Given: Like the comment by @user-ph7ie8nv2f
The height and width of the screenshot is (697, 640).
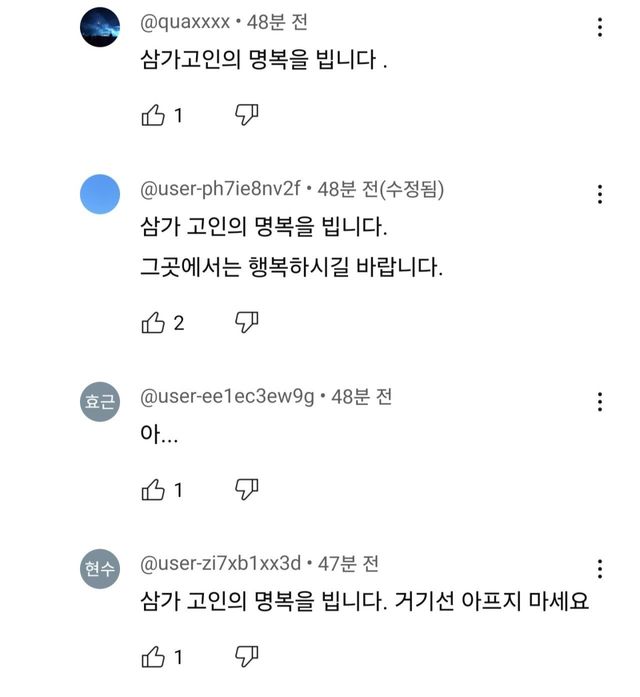Looking at the screenshot, I should point(153,322).
